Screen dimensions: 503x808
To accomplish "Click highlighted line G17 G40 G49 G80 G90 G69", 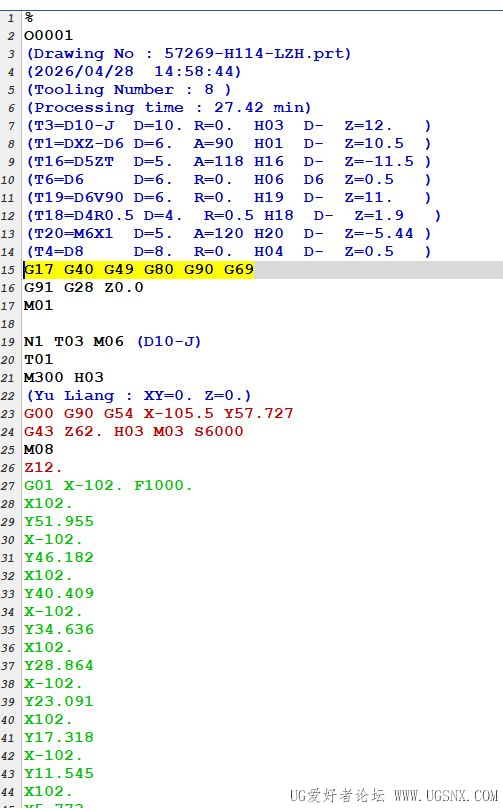I will 139,270.
